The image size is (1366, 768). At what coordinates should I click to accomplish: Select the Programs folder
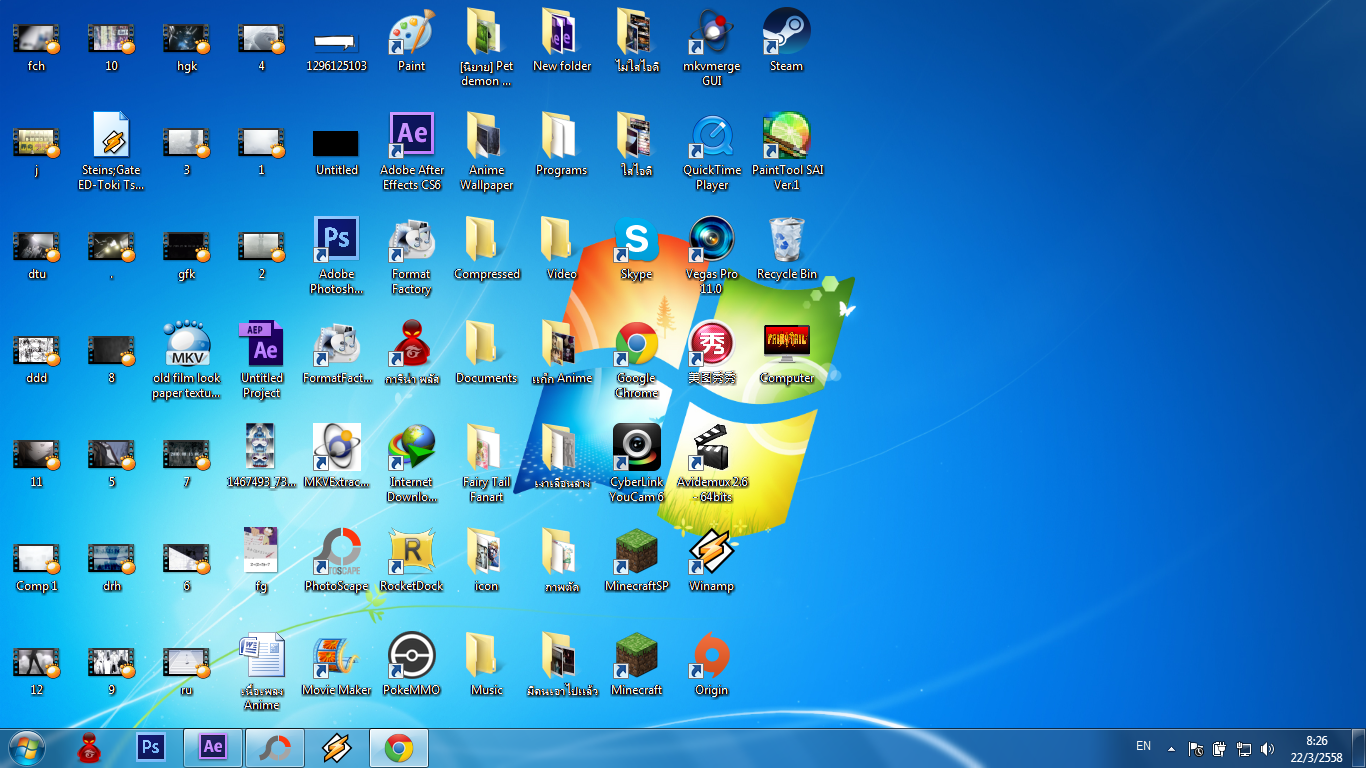561,145
